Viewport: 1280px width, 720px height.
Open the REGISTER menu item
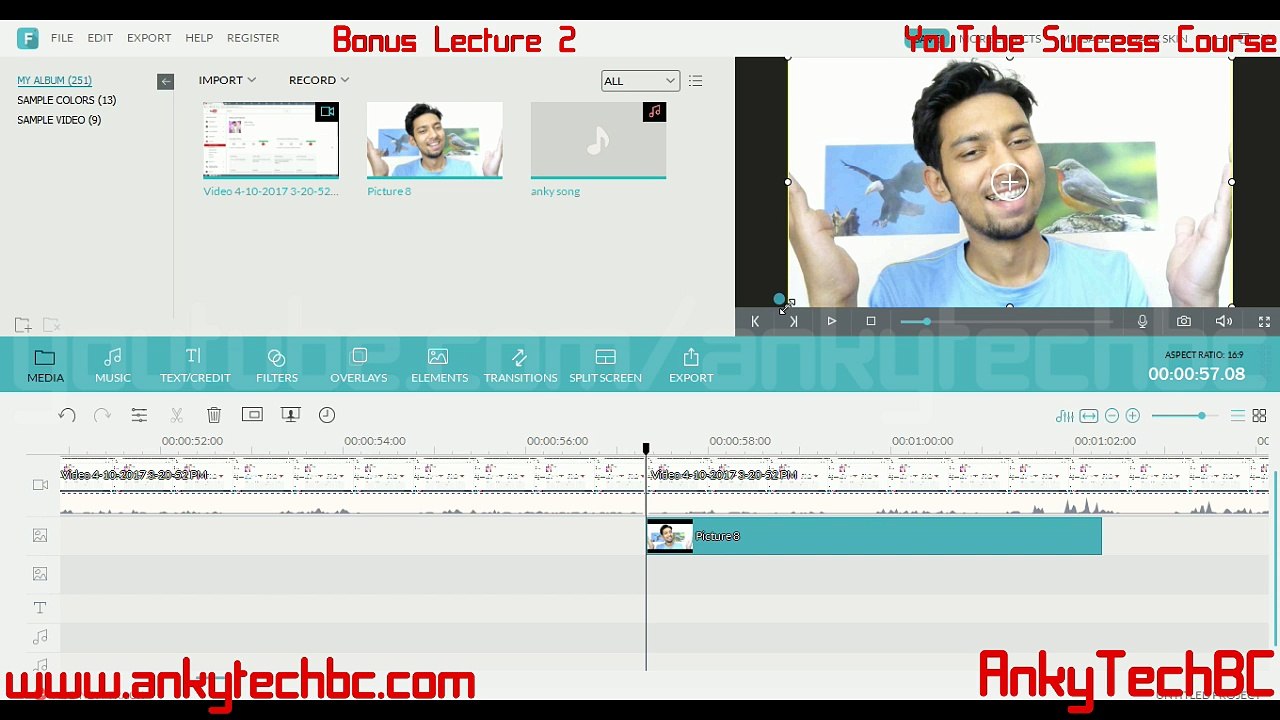(x=253, y=38)
